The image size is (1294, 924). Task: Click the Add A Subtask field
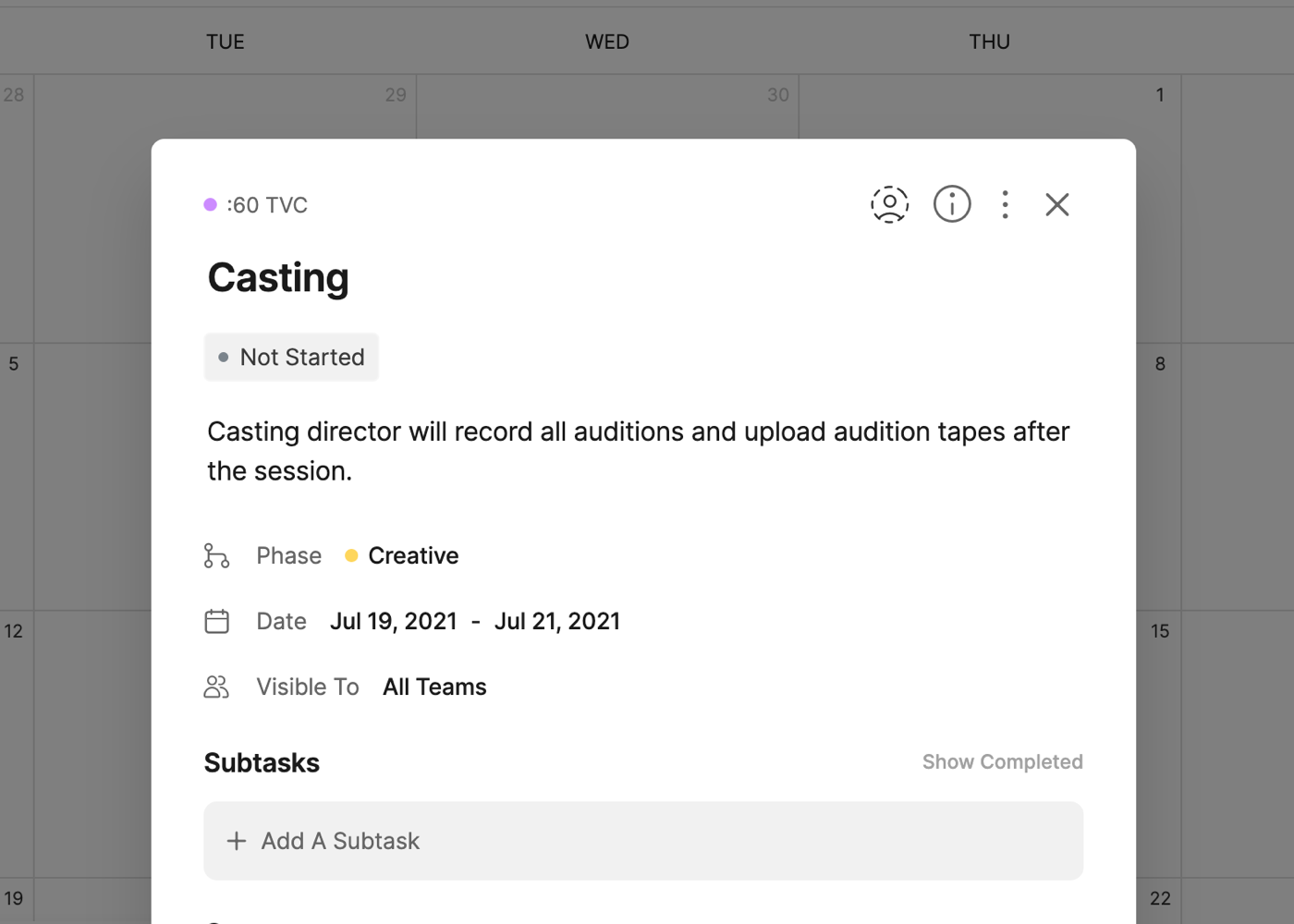(x=642, y=841)
